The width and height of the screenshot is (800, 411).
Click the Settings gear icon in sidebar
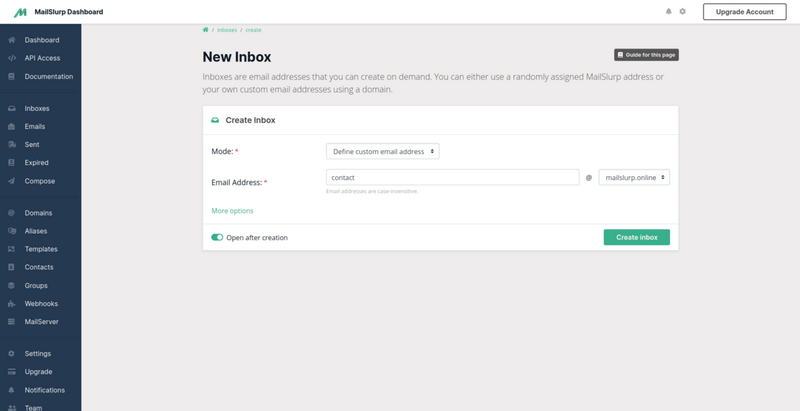[12, 353]
